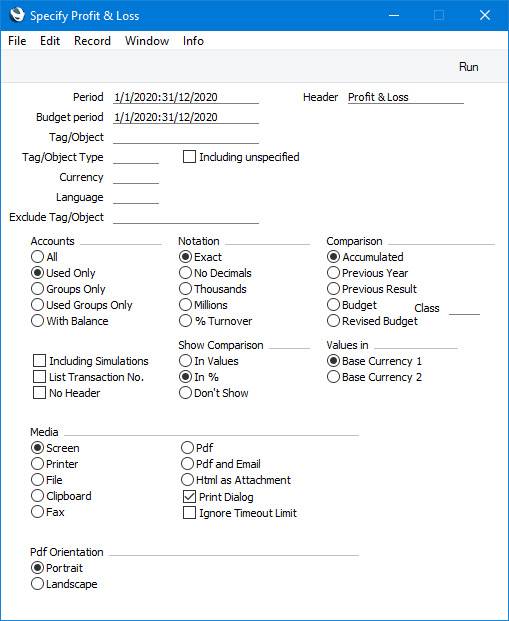Click the Exclude Tag/Object field
The image size is (509, 621).
(186, 217)
